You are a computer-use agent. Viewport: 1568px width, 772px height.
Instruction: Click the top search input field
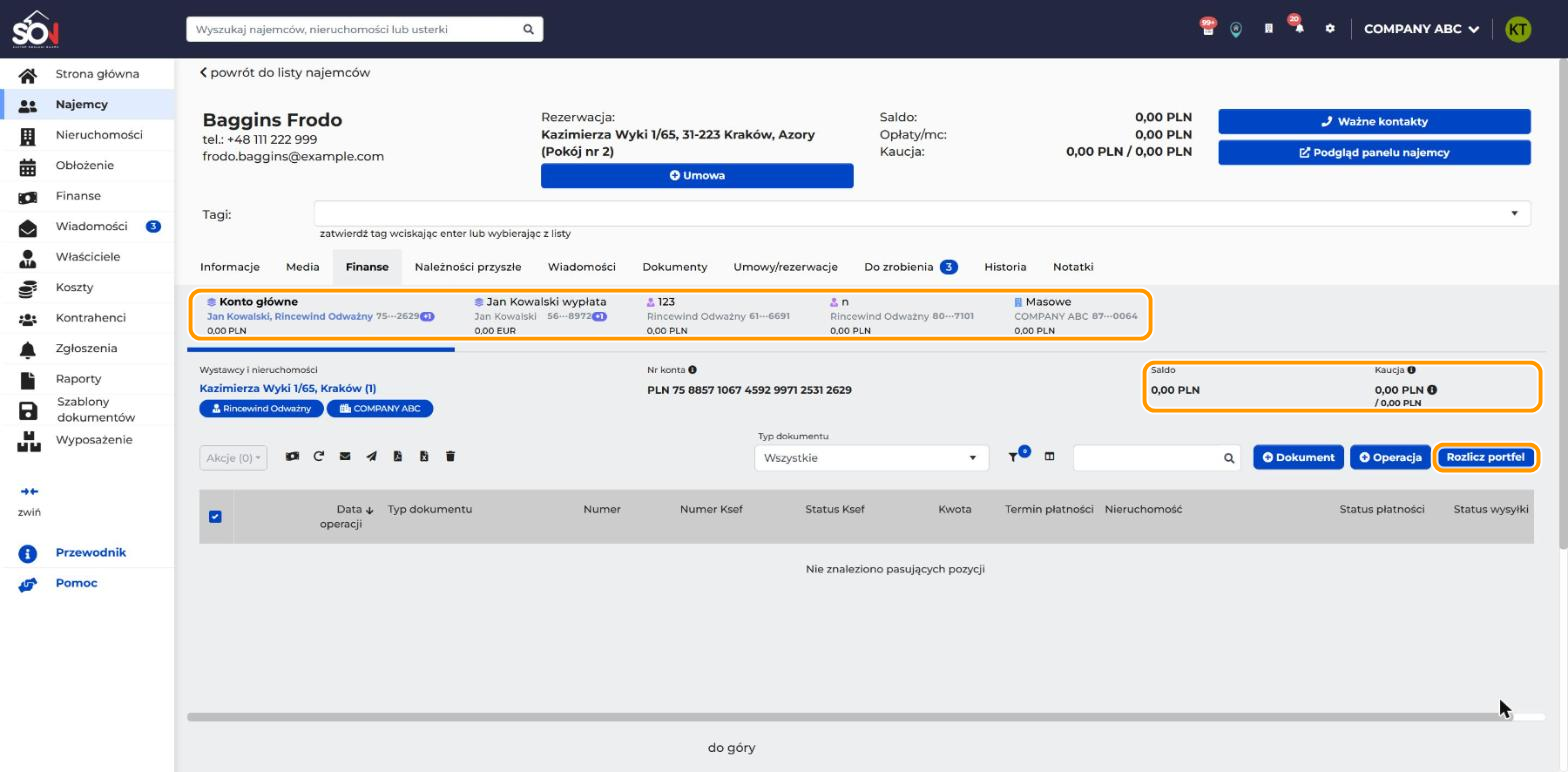coord(355,29)
